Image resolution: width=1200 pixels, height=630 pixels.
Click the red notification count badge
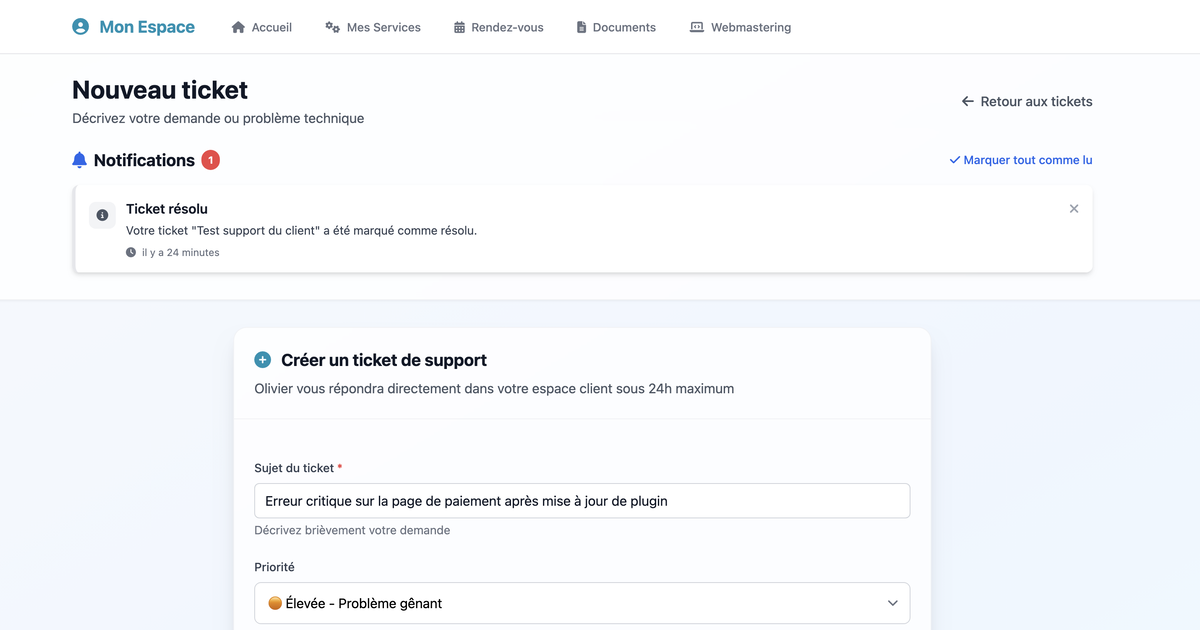coord(210,160)
